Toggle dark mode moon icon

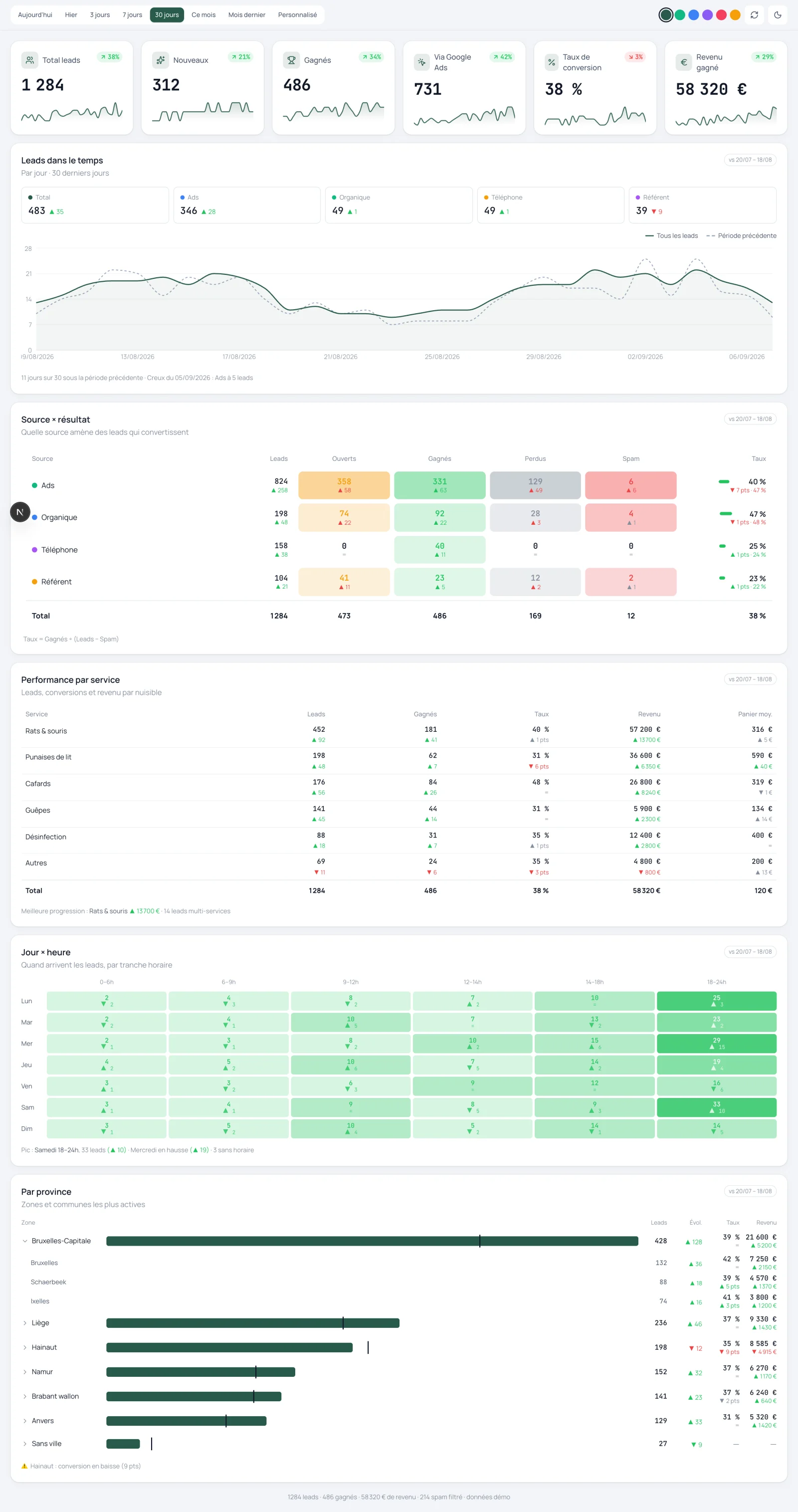click(x=778, y=15)
